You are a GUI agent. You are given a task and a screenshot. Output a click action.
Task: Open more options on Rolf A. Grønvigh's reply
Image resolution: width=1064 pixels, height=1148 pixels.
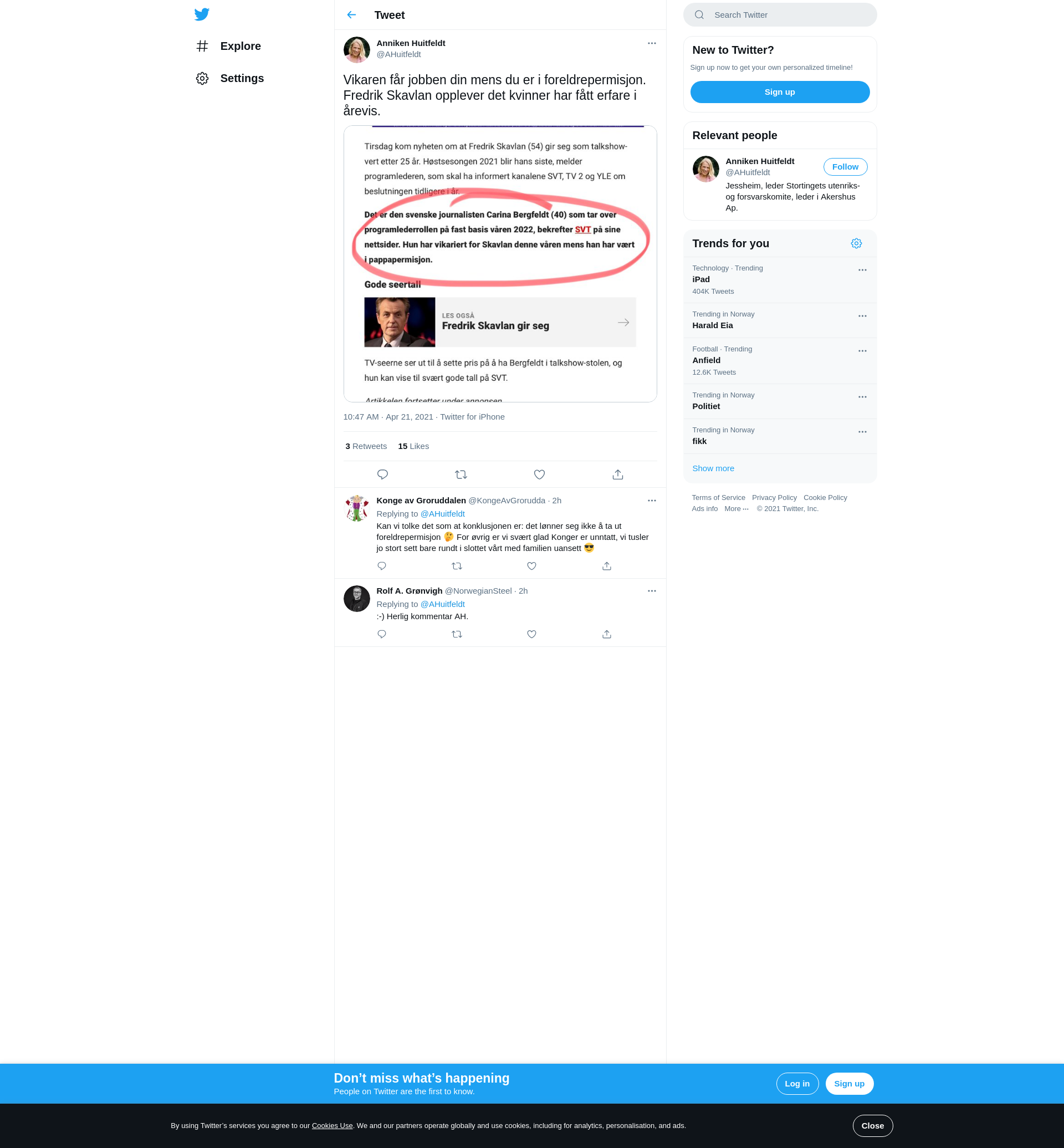pos(651,591)
